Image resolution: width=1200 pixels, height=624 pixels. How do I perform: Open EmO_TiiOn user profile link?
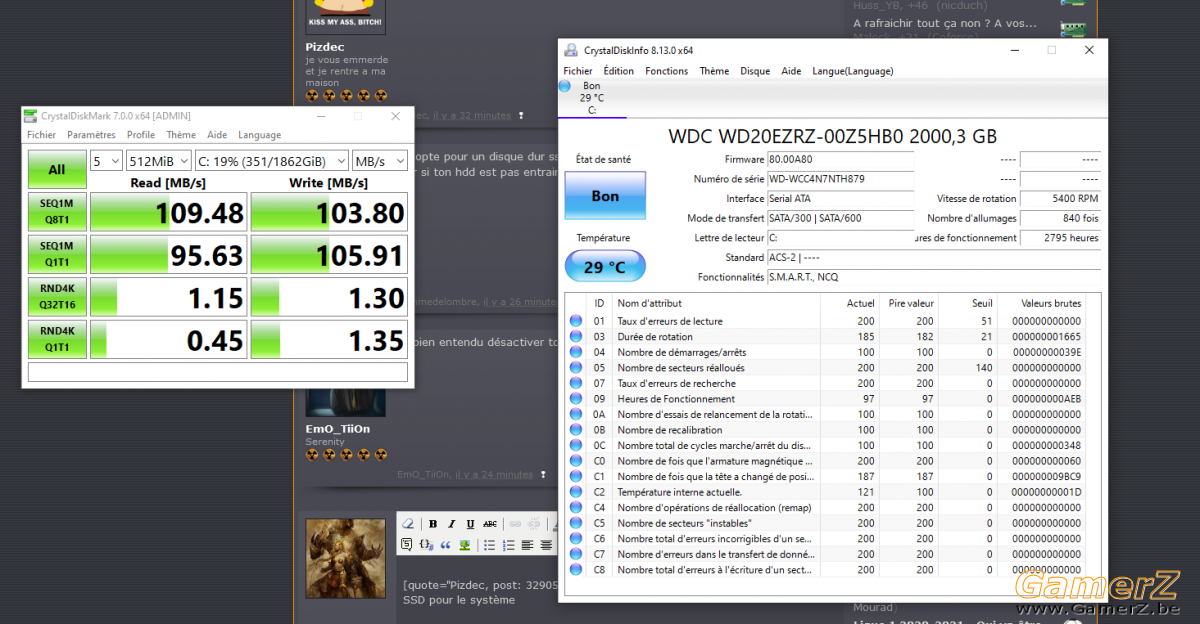(x=338, y=429)
